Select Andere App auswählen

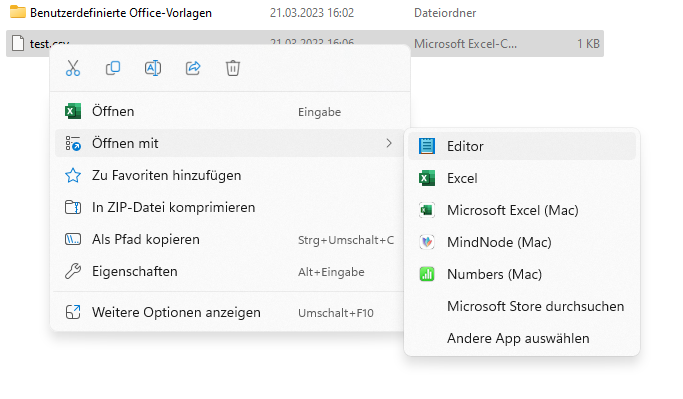522,338
